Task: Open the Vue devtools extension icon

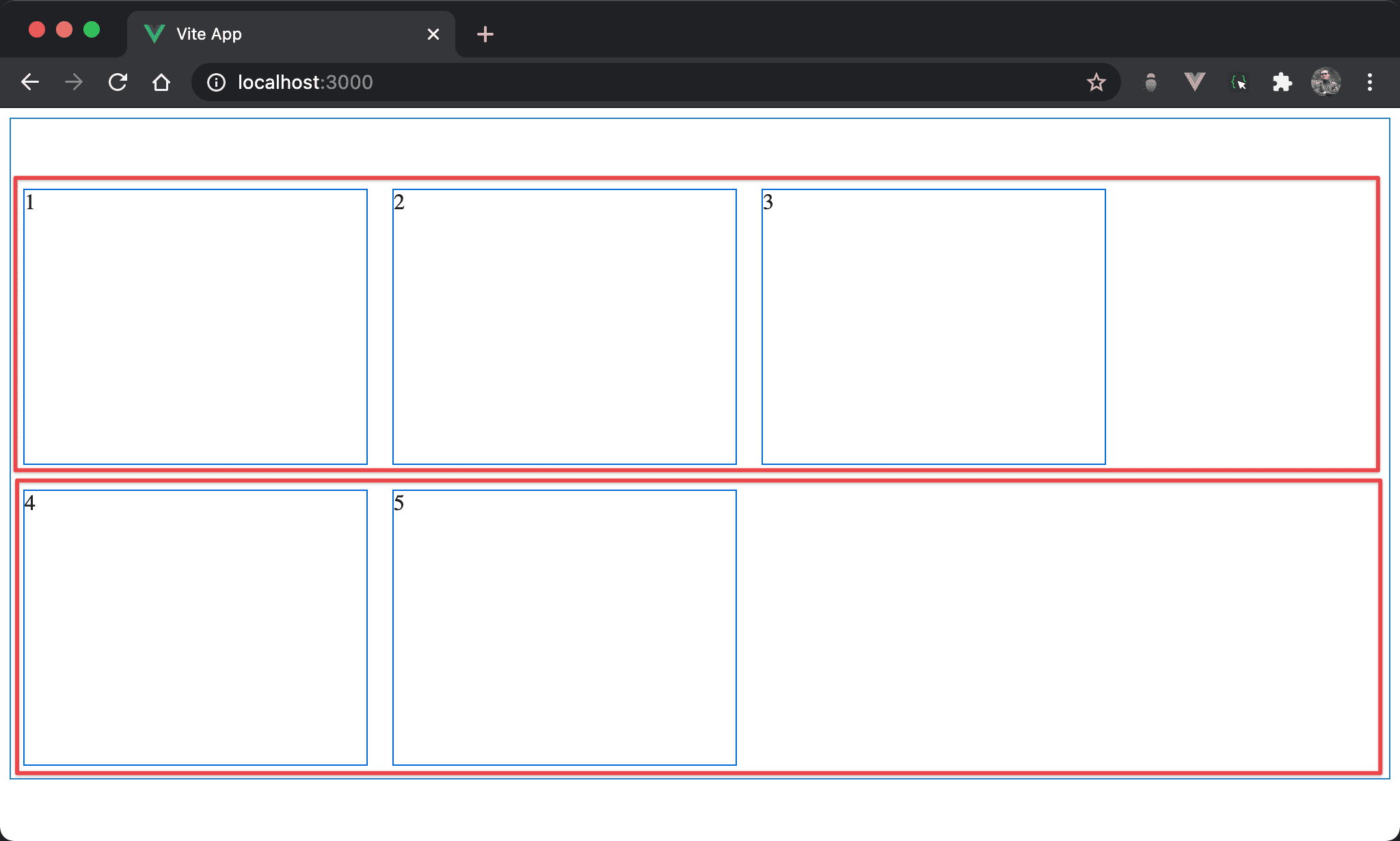Action: click(x=1194, y=82)
